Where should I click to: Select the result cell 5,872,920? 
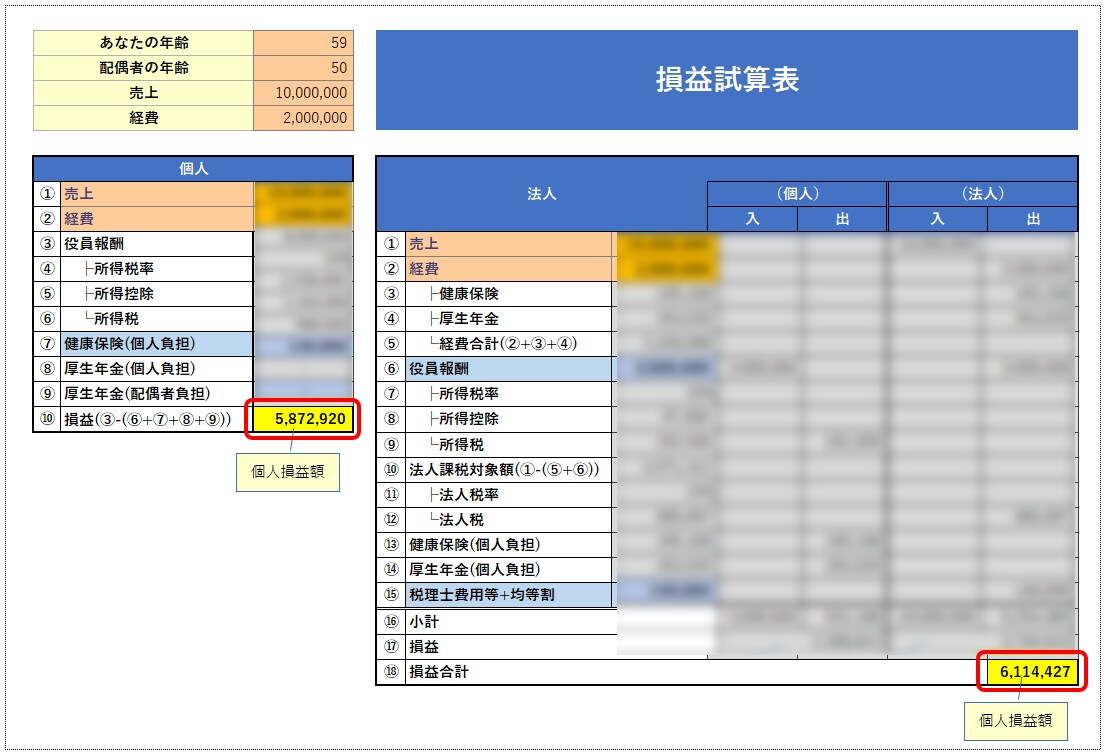(303, 419)
